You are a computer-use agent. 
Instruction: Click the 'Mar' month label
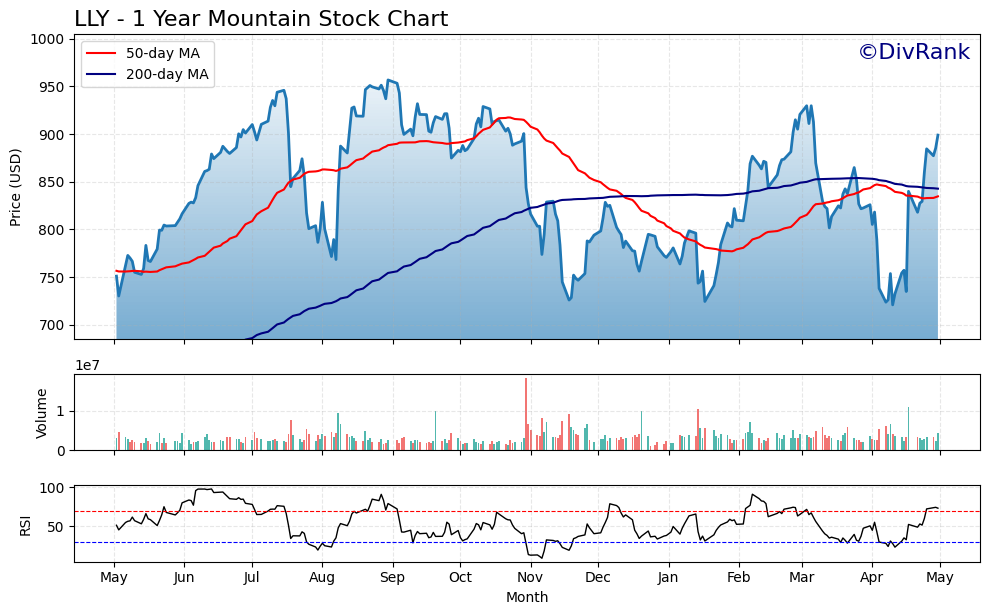[802, 578]
